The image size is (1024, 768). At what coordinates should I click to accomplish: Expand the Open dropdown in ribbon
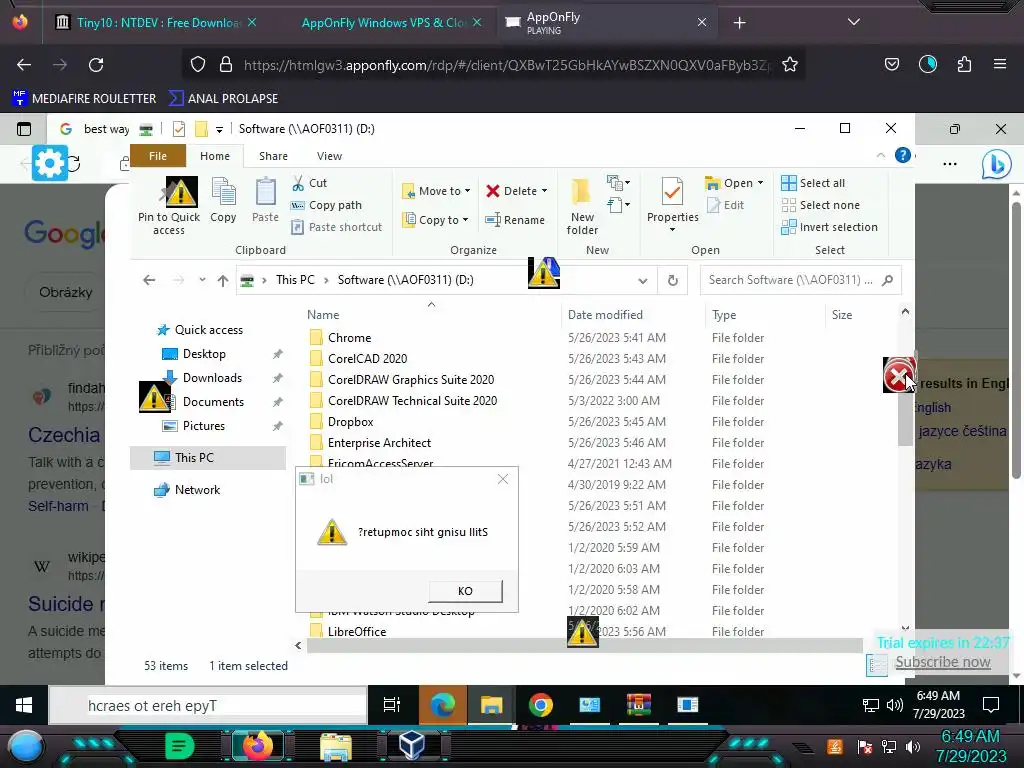760,183
